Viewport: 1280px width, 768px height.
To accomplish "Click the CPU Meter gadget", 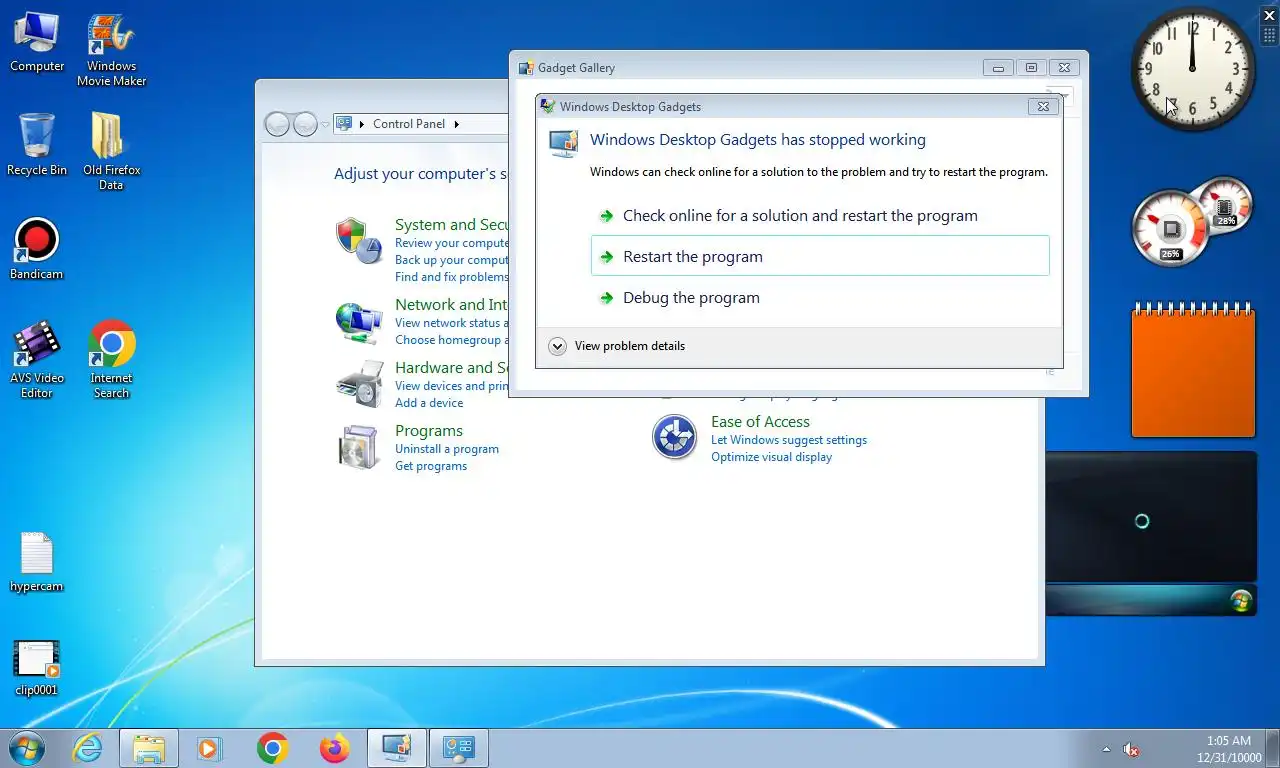I will click(1190, 221).
